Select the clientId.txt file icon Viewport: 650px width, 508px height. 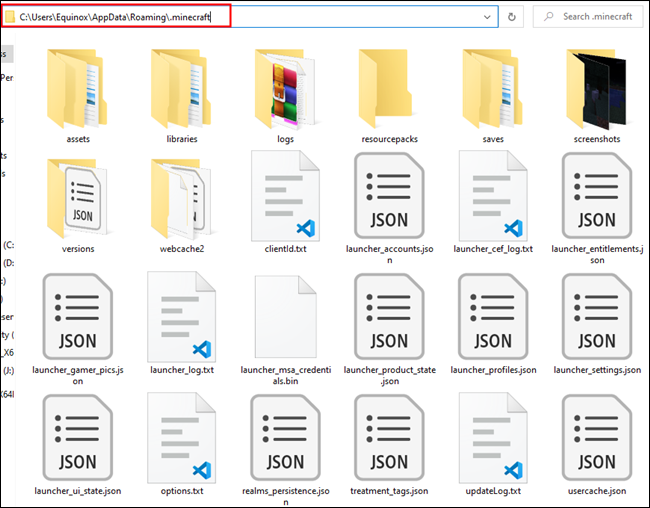(x=285, y=196)
